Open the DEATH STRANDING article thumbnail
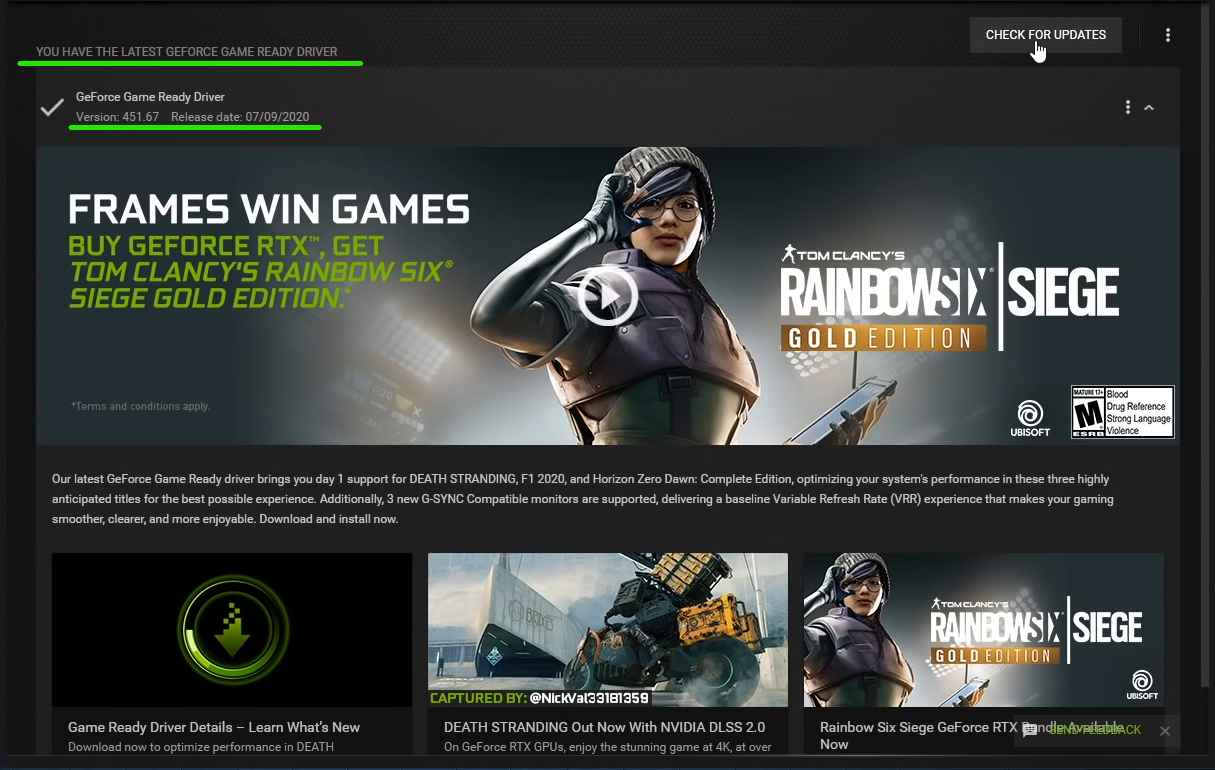Screen dimensions: 1215x770 tap(608, 630)
